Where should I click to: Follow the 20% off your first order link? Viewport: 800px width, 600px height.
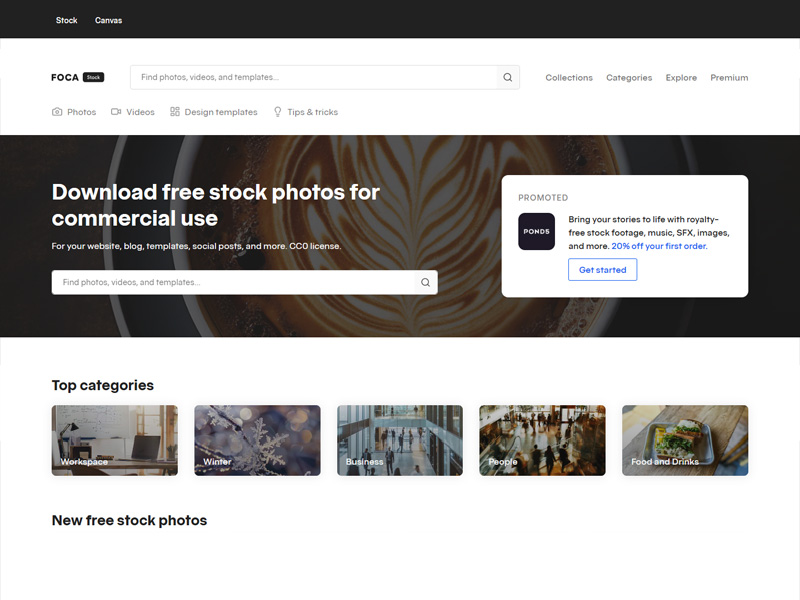click(x=659, y=246)
